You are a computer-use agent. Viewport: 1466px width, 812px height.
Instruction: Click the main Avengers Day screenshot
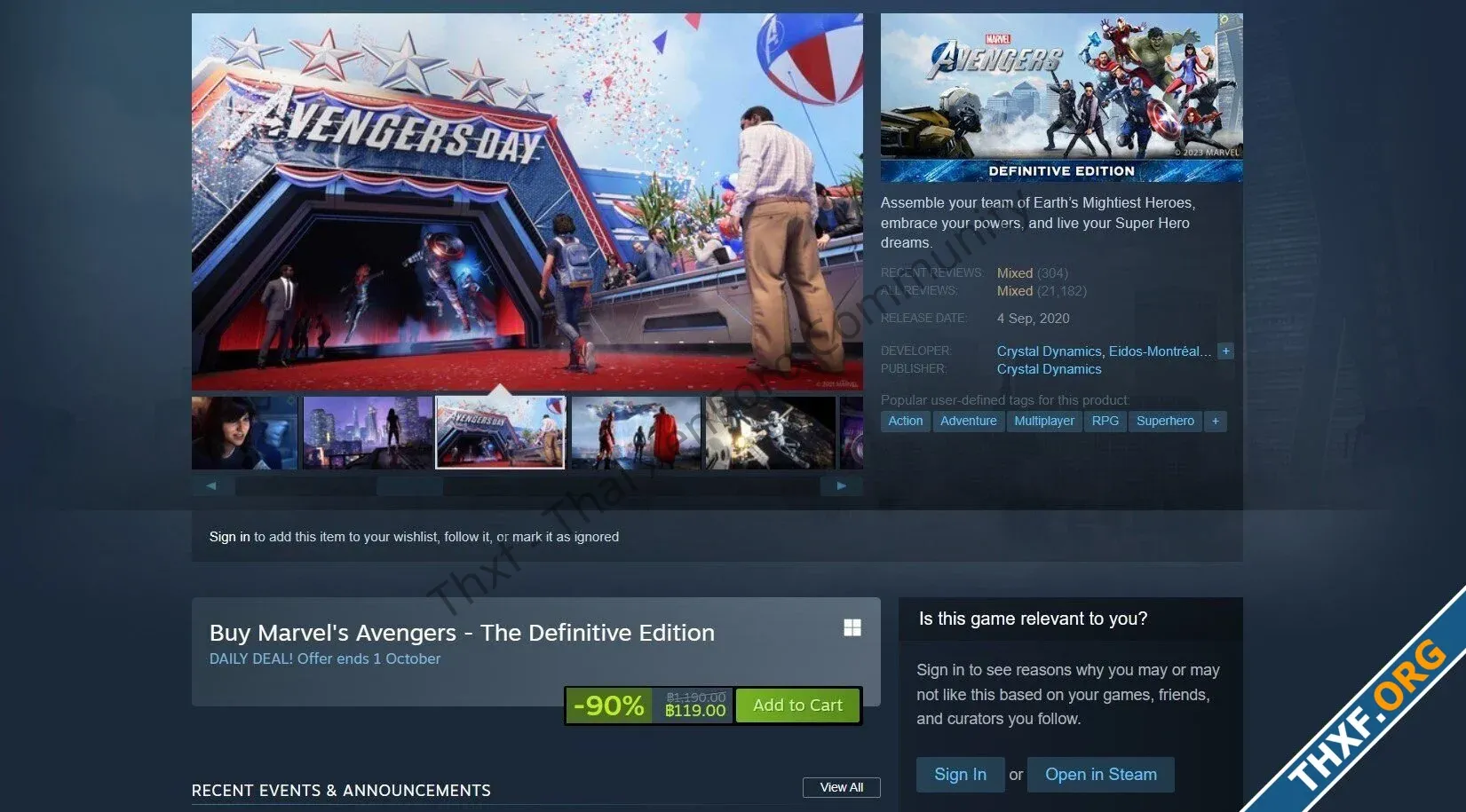point(527,201)
